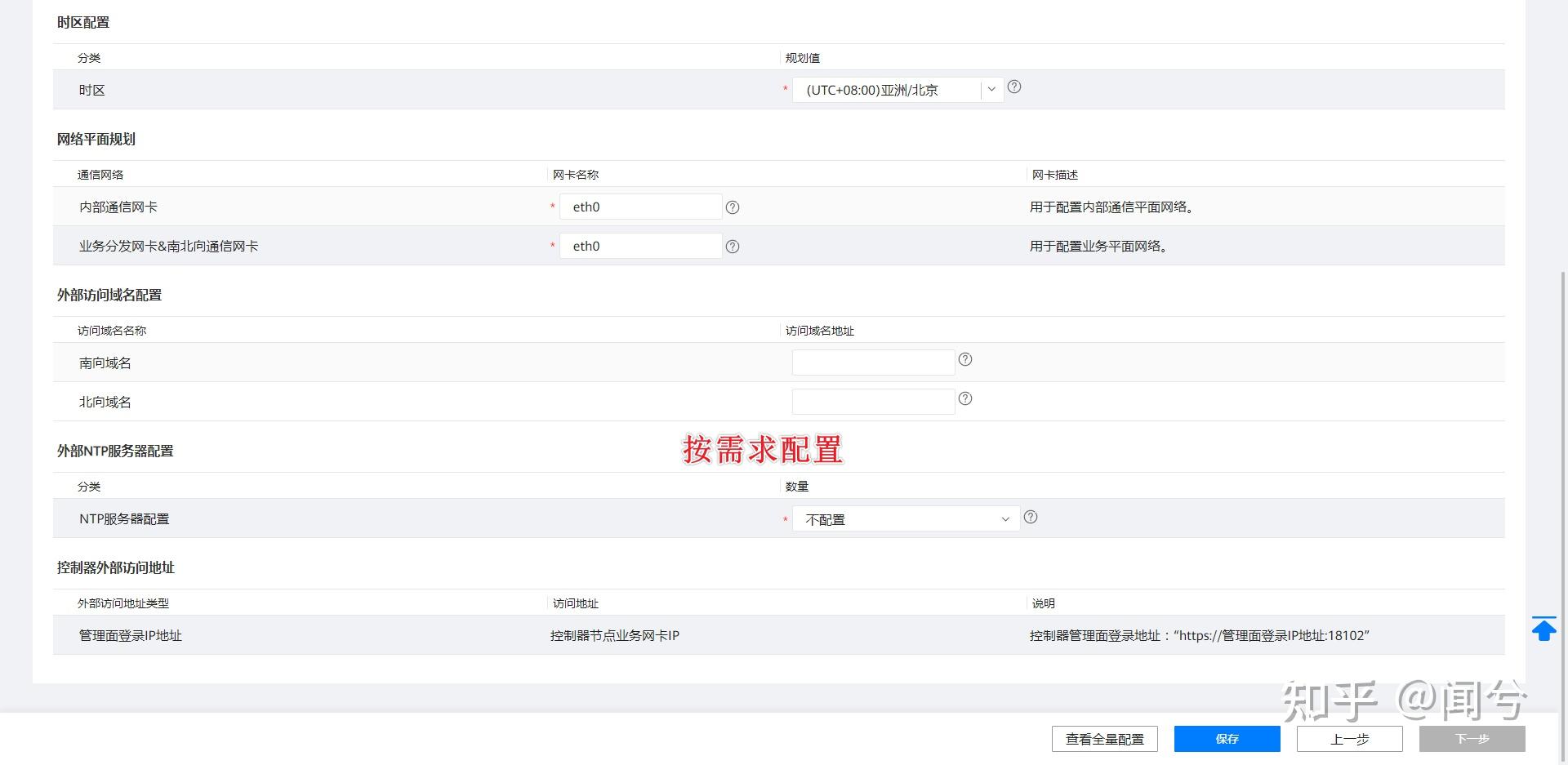Screen dimensions: 1568x765
Task: Open the 南向域名 help icon
Action: click(965, 358)
